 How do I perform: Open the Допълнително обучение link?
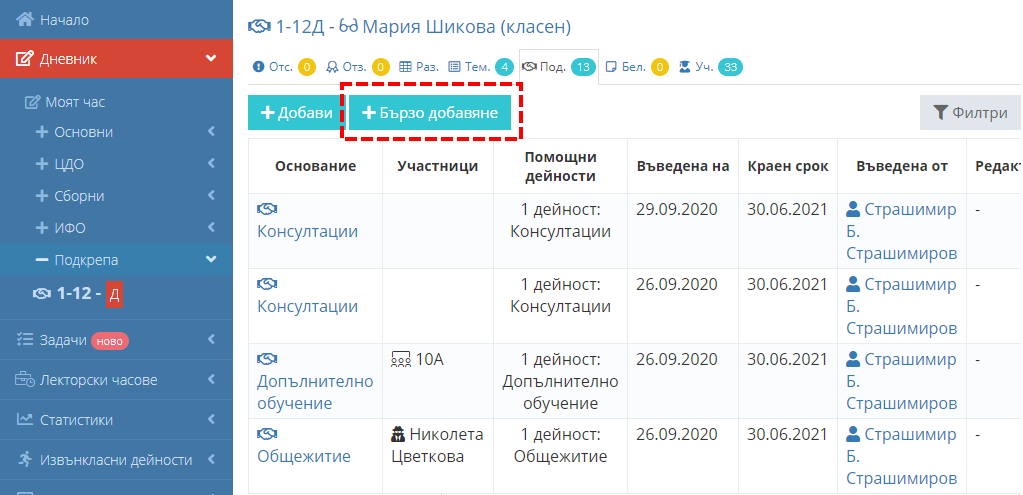pos(315,392)
